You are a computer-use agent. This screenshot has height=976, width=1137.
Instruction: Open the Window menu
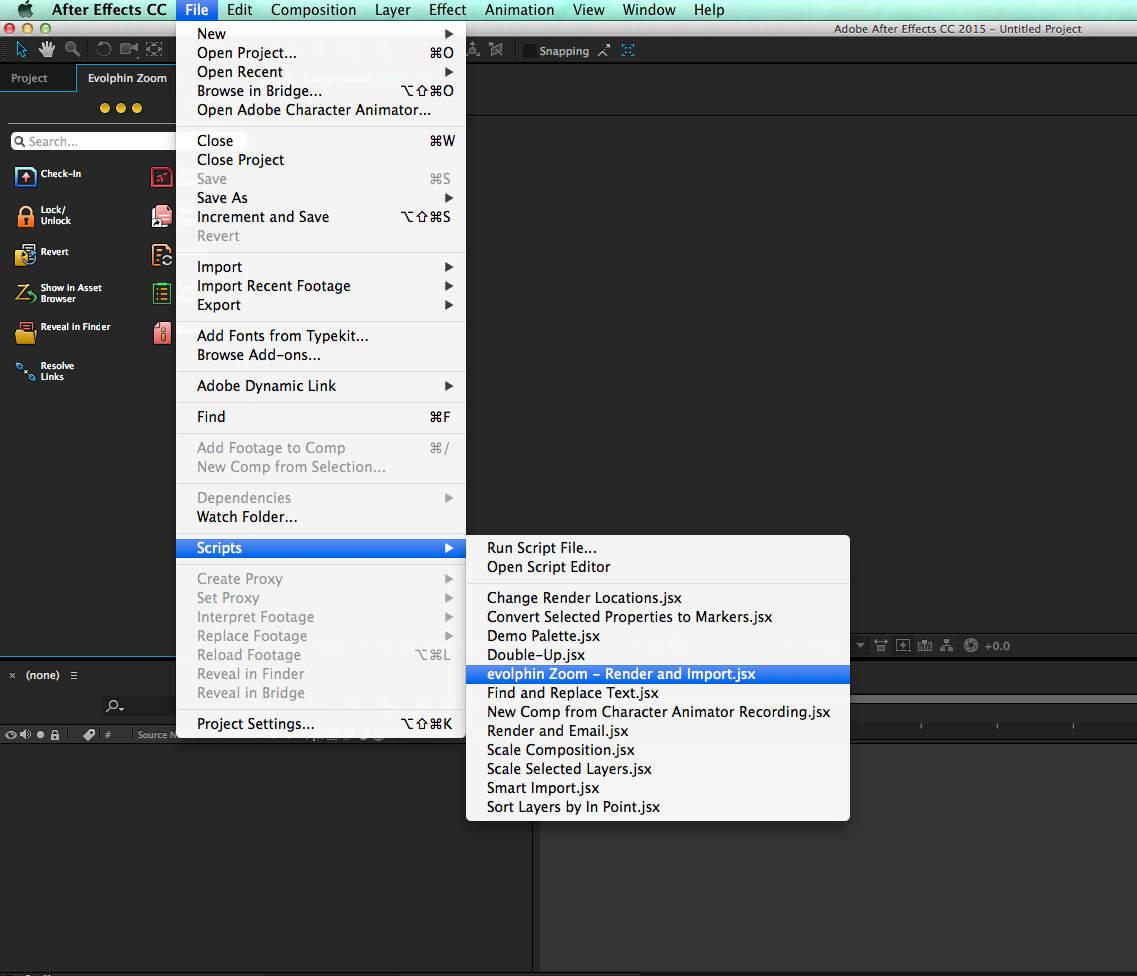(648, 10)
